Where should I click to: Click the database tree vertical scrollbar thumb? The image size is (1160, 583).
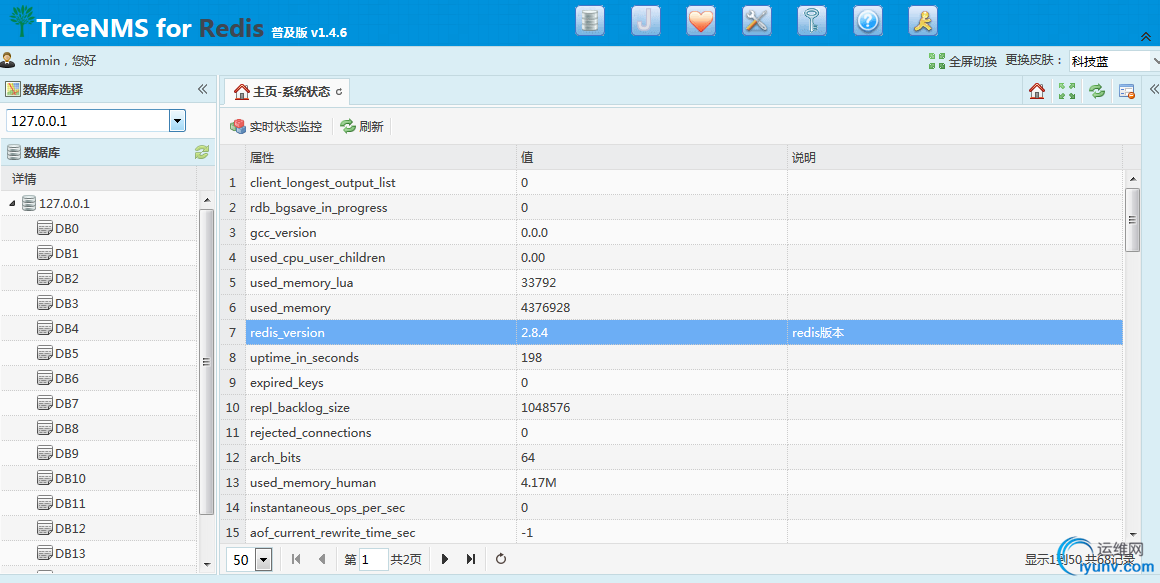[x=206, y=362]
